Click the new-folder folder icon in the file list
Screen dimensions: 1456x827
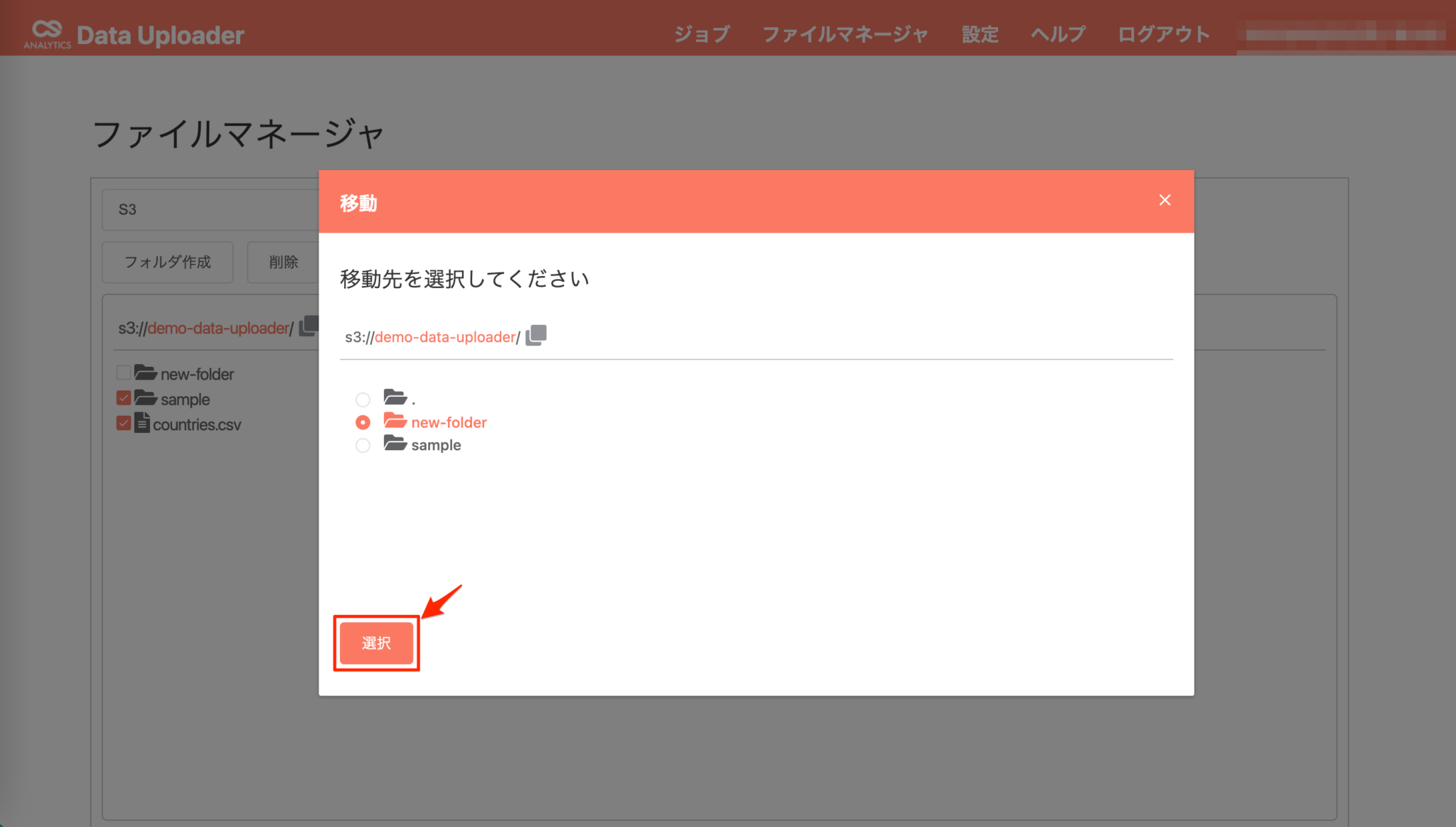click(146, 373)
